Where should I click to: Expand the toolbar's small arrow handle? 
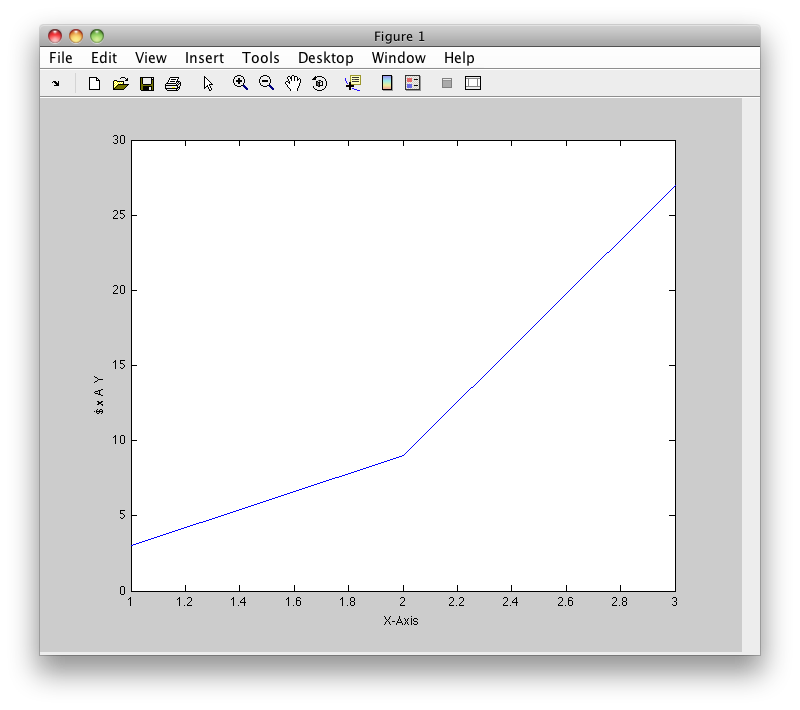point(56,84)
